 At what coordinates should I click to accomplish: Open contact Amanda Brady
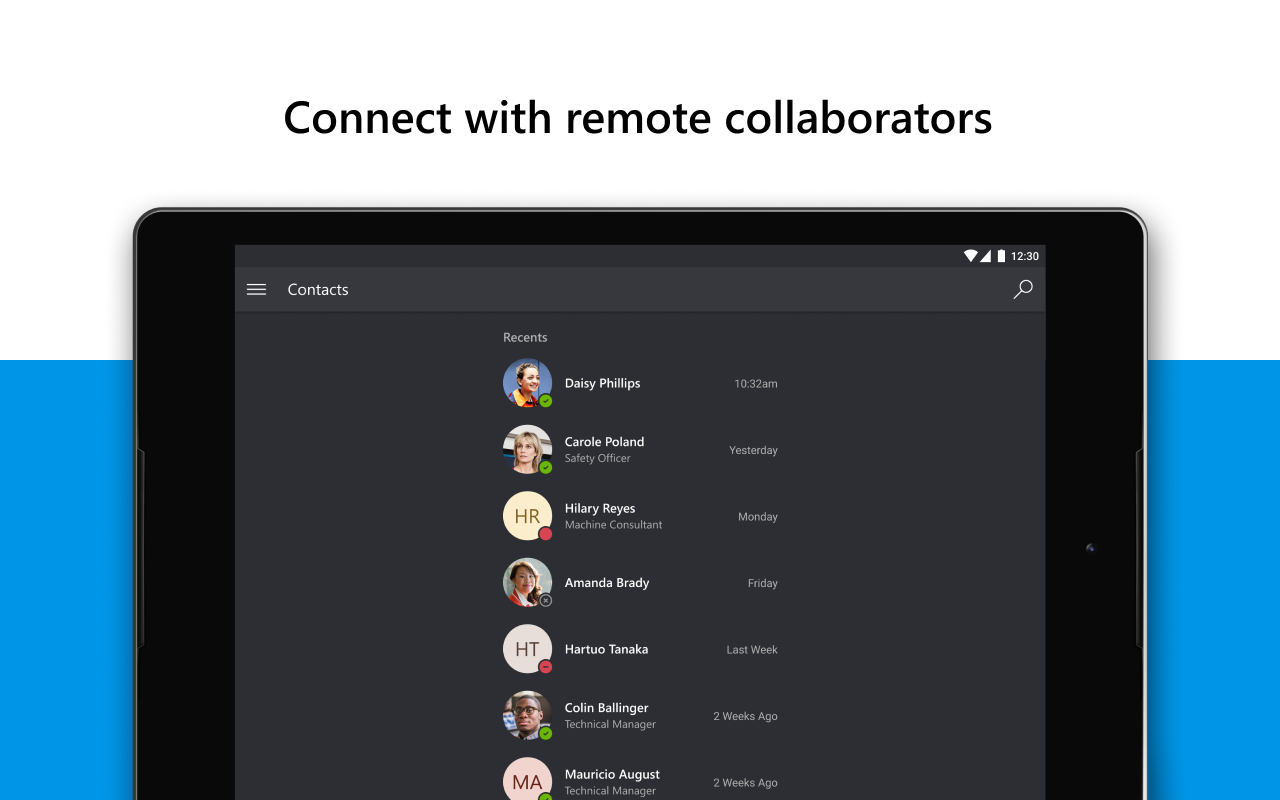640,583
